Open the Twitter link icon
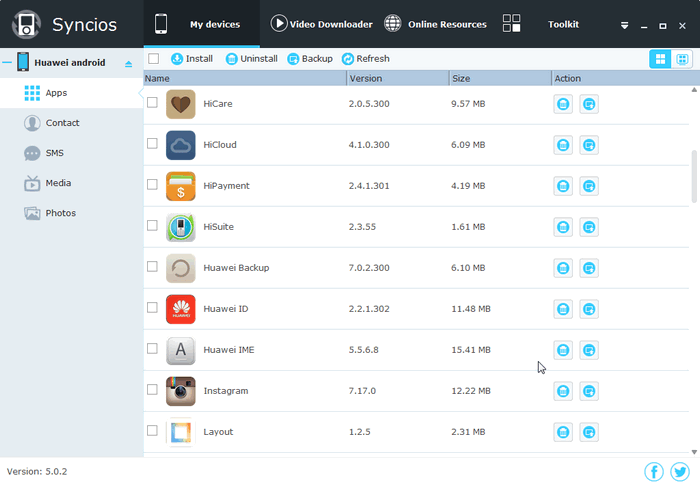 680,471
